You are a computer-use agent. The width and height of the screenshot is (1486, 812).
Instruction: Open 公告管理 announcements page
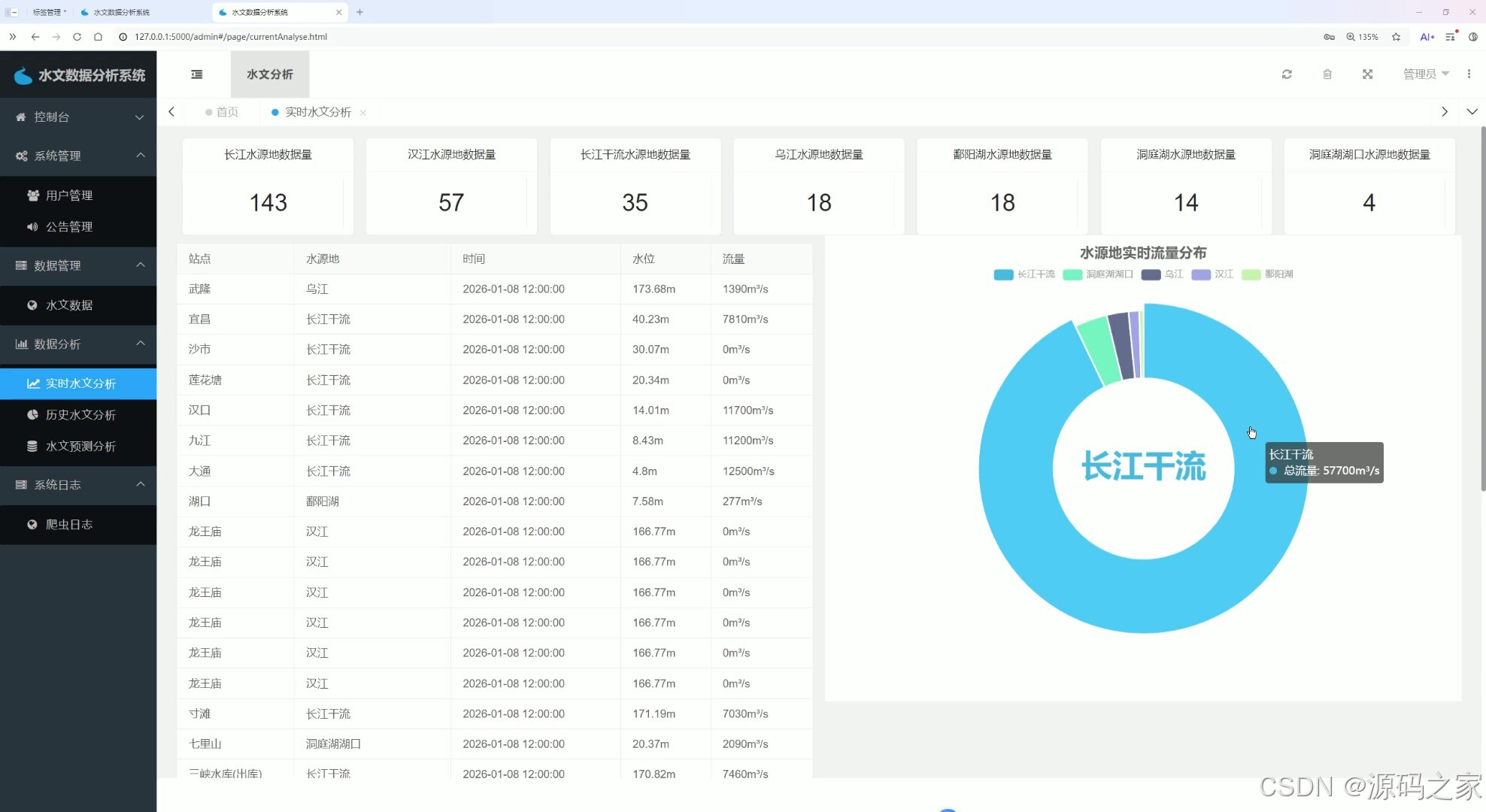[x=68, y=227]
